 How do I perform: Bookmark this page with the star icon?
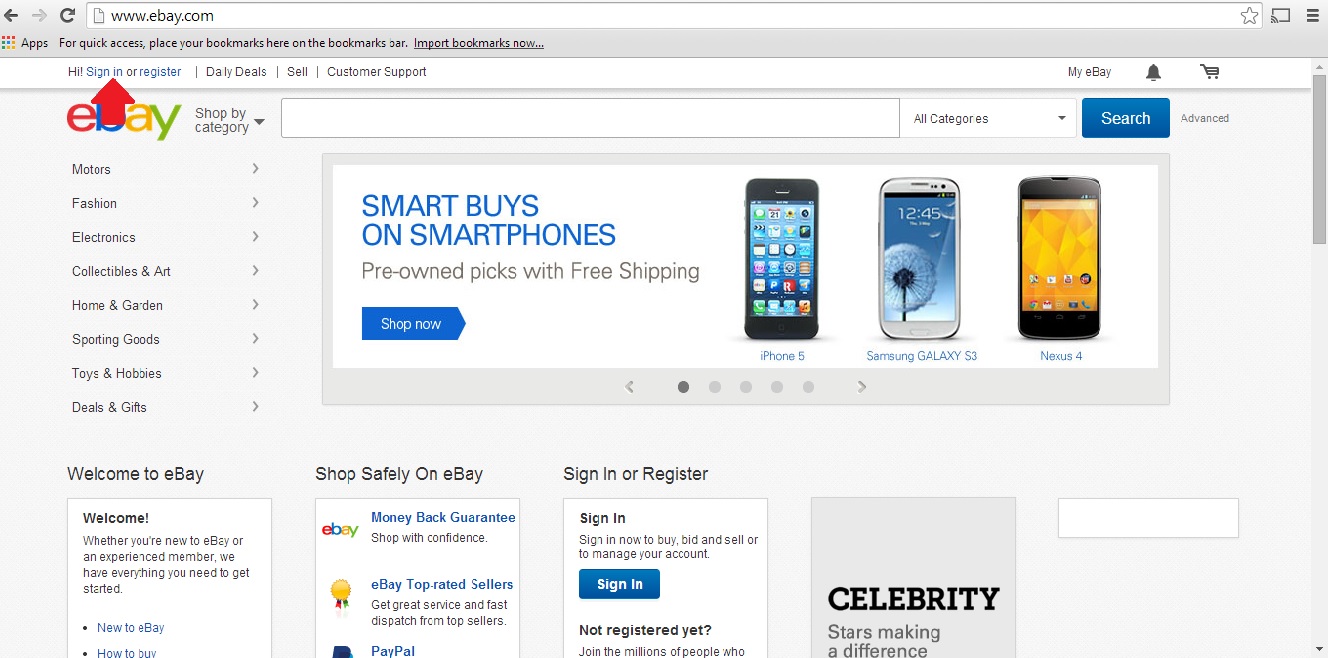click(1249, 15)
